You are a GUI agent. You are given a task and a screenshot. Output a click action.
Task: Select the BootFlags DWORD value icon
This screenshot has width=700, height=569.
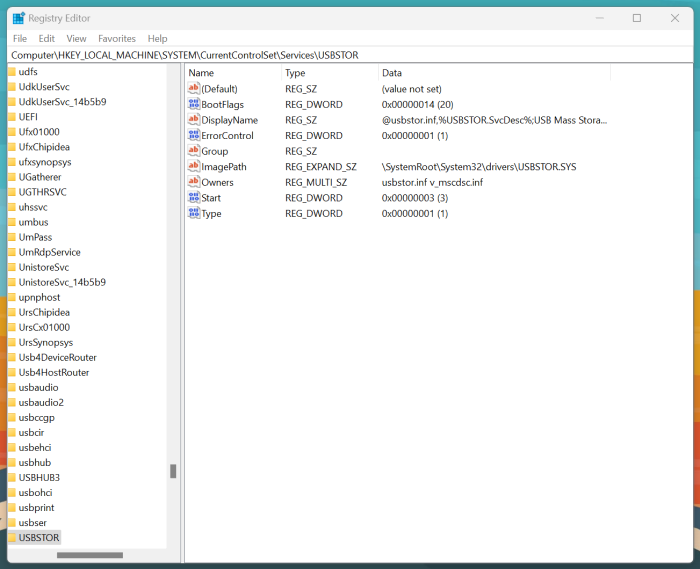coord(193,104)
